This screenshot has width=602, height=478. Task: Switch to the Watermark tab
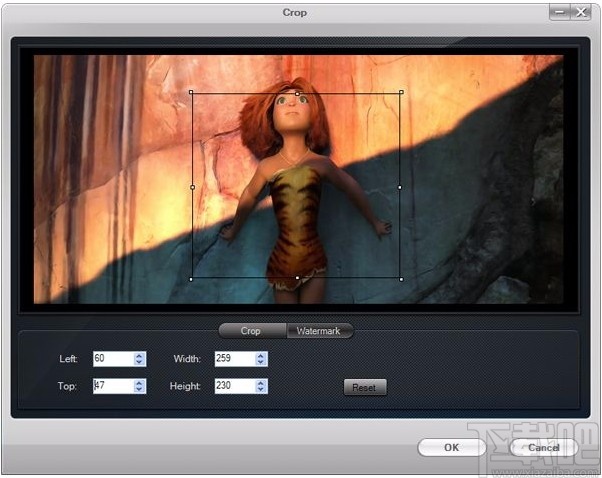tap(319, 331)
